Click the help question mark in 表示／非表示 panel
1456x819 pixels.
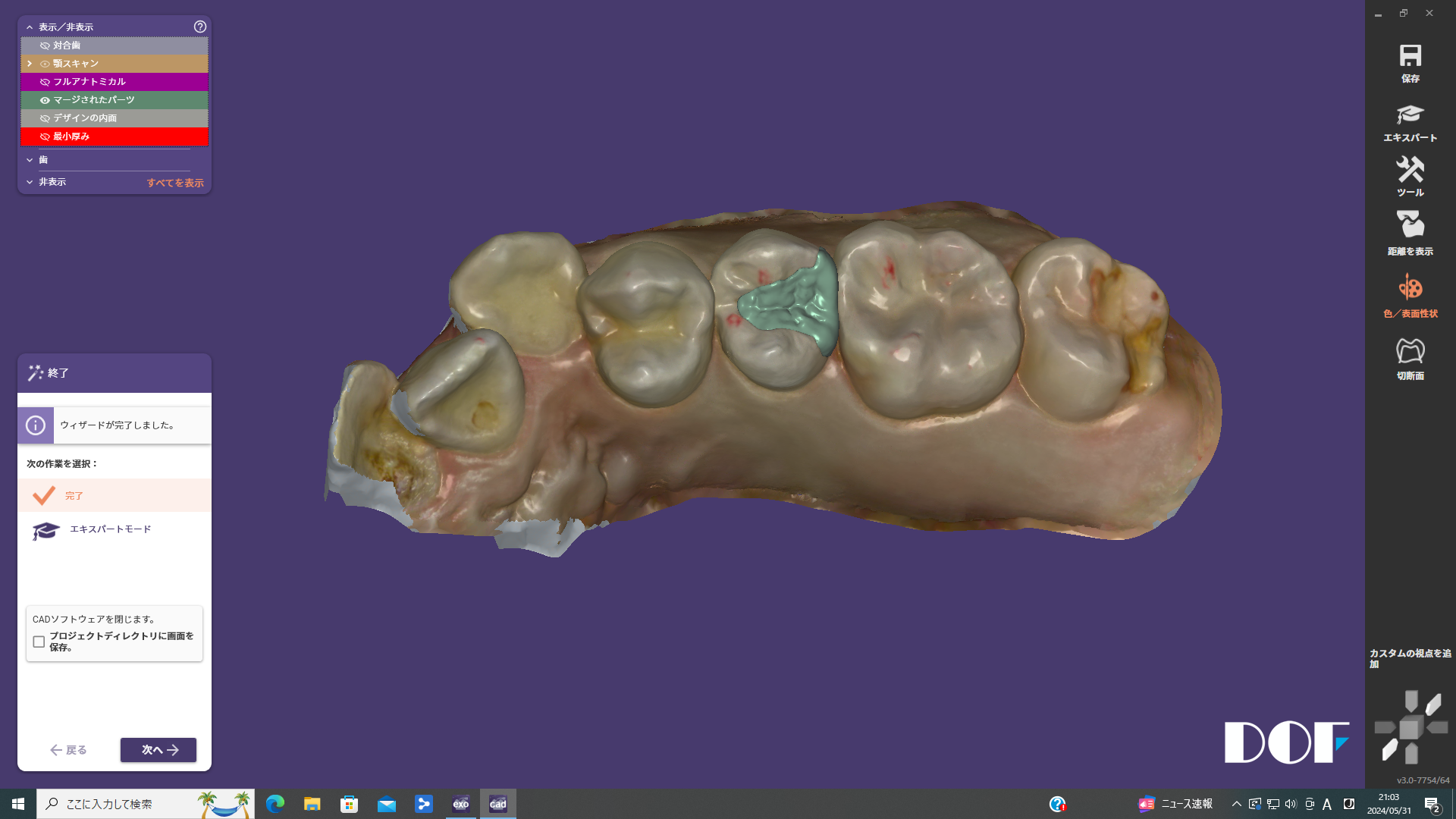coord(200,27)
